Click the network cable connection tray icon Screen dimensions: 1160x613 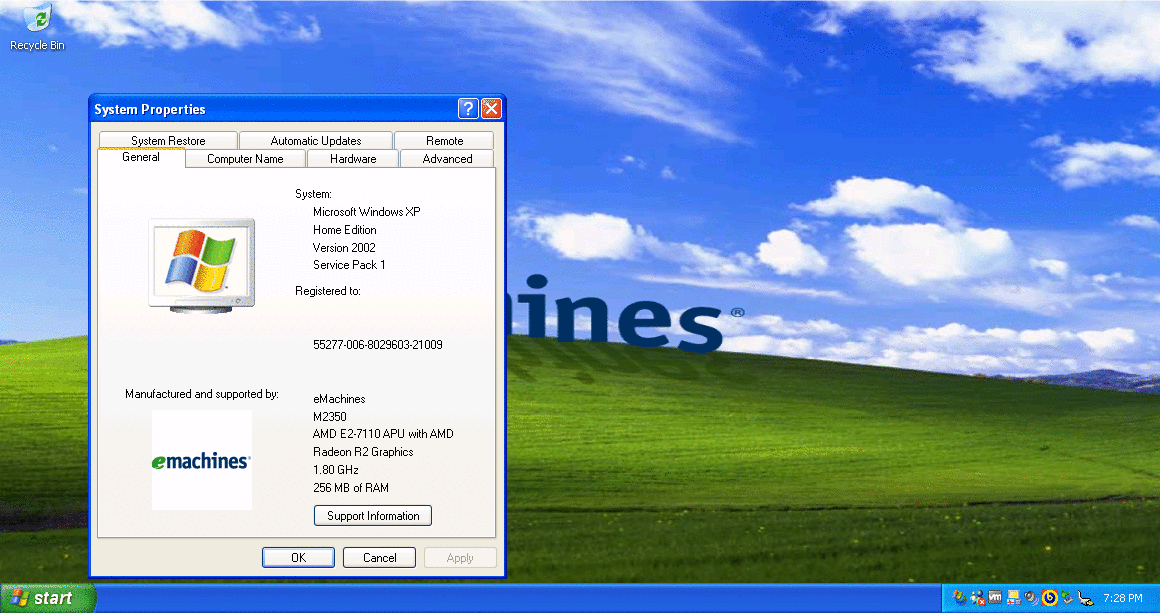coord(1085,598)
